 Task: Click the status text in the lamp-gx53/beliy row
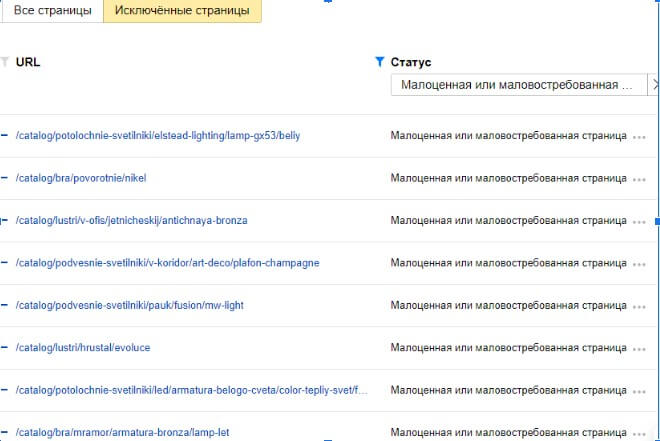point(508,135)
